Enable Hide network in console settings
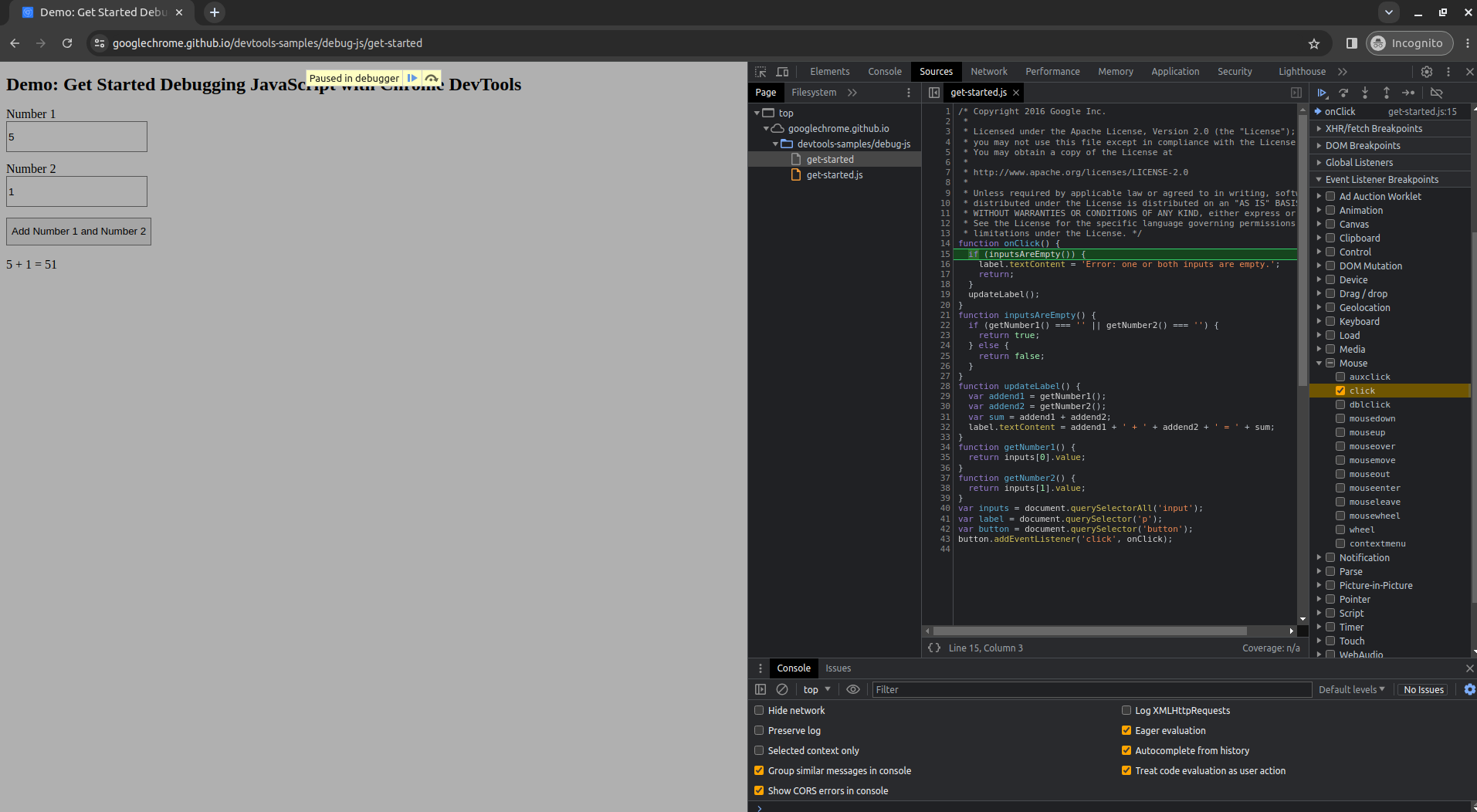Image resolution: width=1477 pixels, height=812 pixels. [x=759, y=710]
